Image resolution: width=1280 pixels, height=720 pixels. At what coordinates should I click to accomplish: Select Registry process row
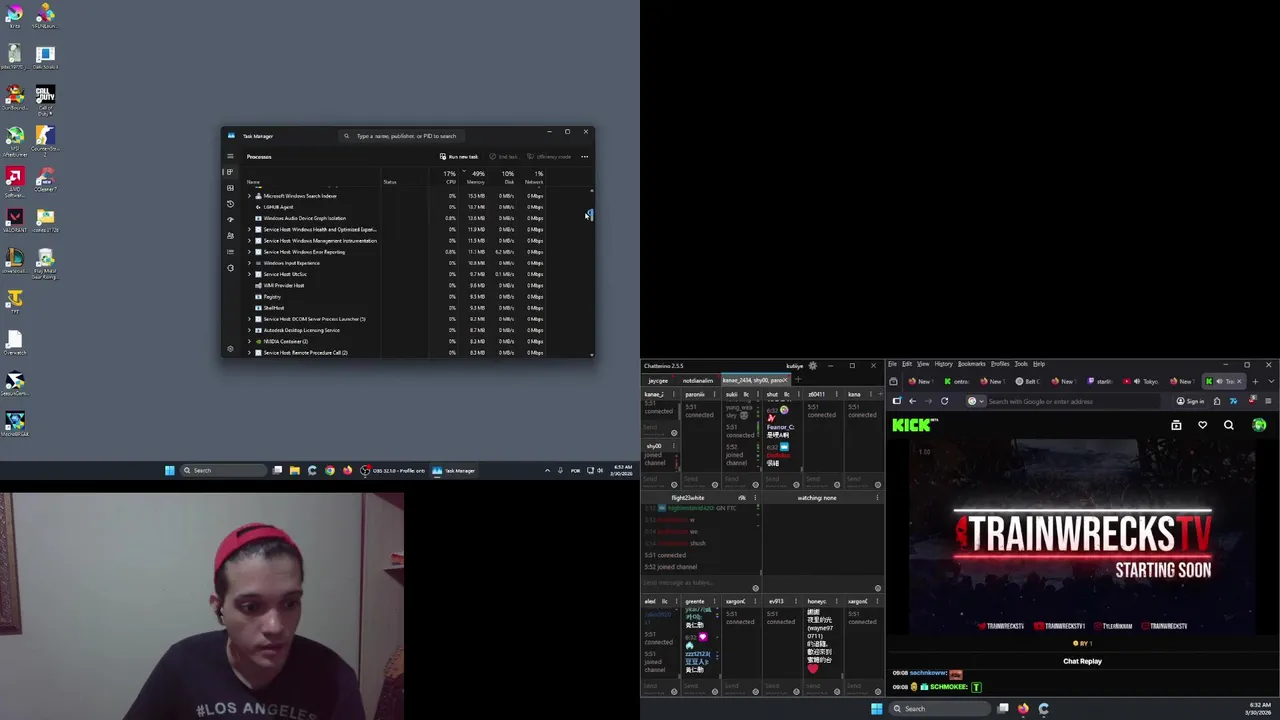tap(395, 297)
